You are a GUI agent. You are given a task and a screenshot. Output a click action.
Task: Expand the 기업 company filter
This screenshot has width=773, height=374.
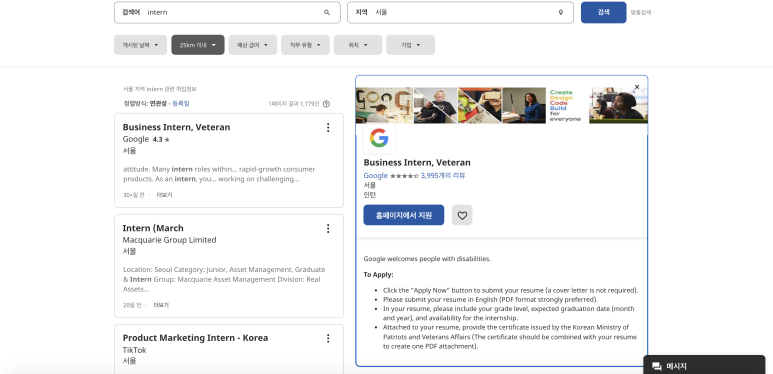[x=410, y=45]
